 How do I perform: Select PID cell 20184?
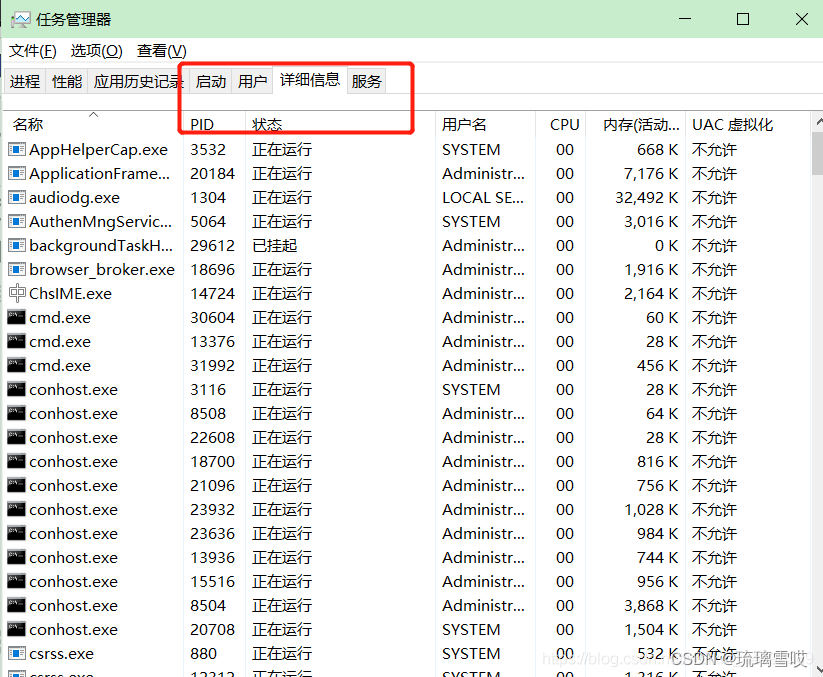[213, 174]
